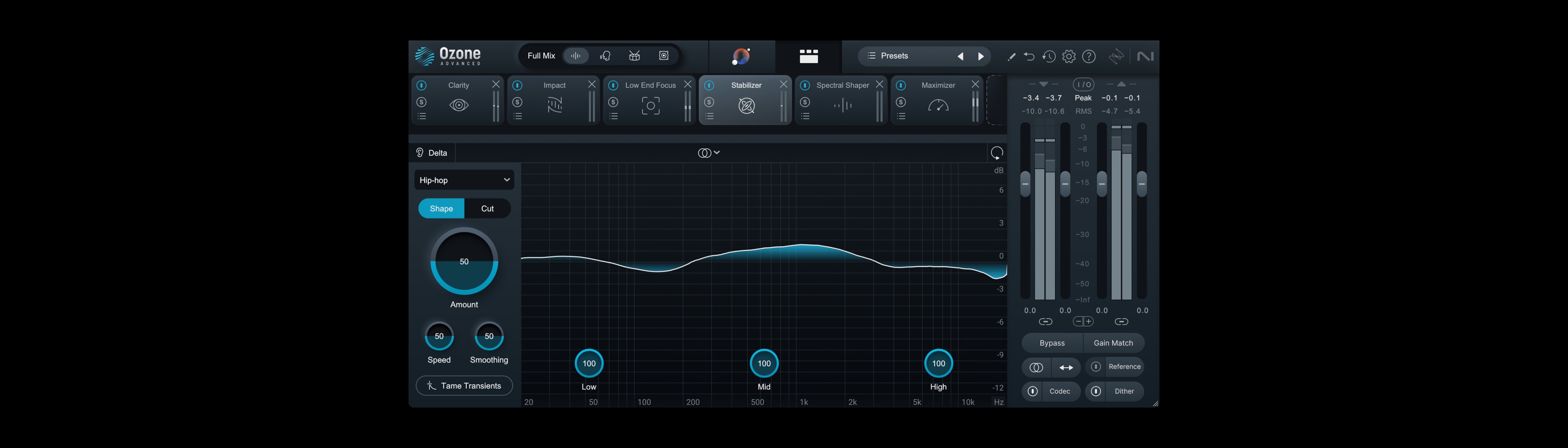1568x448 pixels.
Task: Open the Clarity module eye icon
Action: [459, 105]
